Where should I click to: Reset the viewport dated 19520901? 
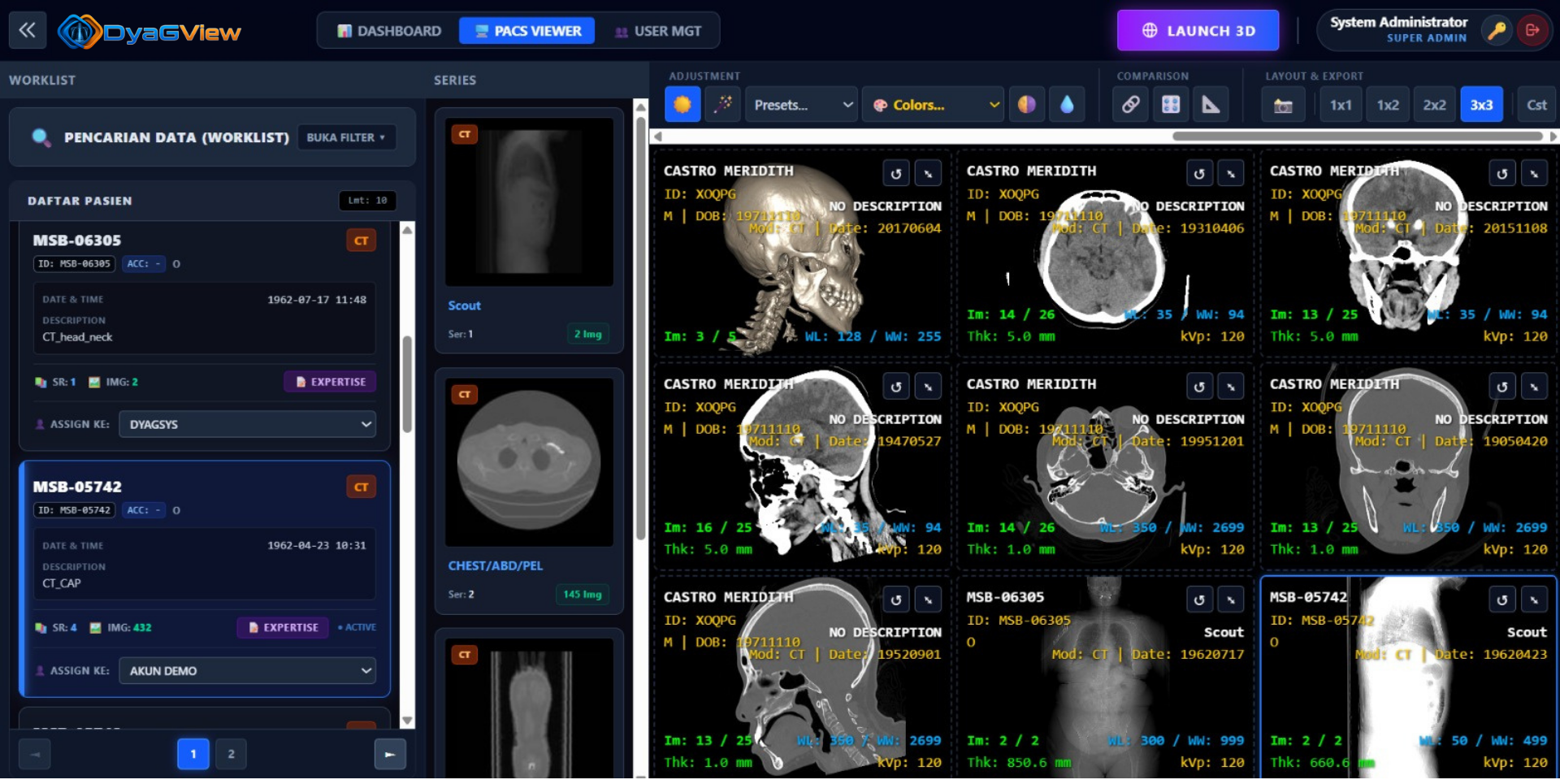coord(895,600)
